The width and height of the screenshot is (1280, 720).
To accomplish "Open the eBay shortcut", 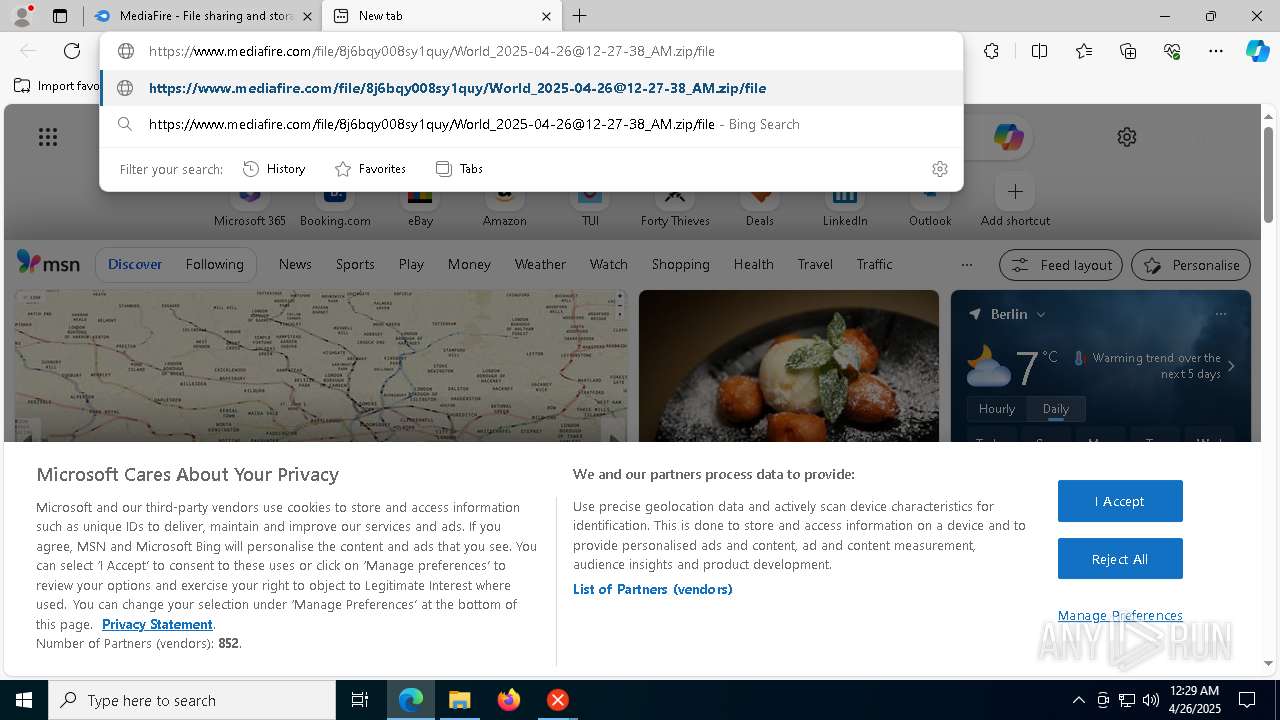I will tap(420, 207).
